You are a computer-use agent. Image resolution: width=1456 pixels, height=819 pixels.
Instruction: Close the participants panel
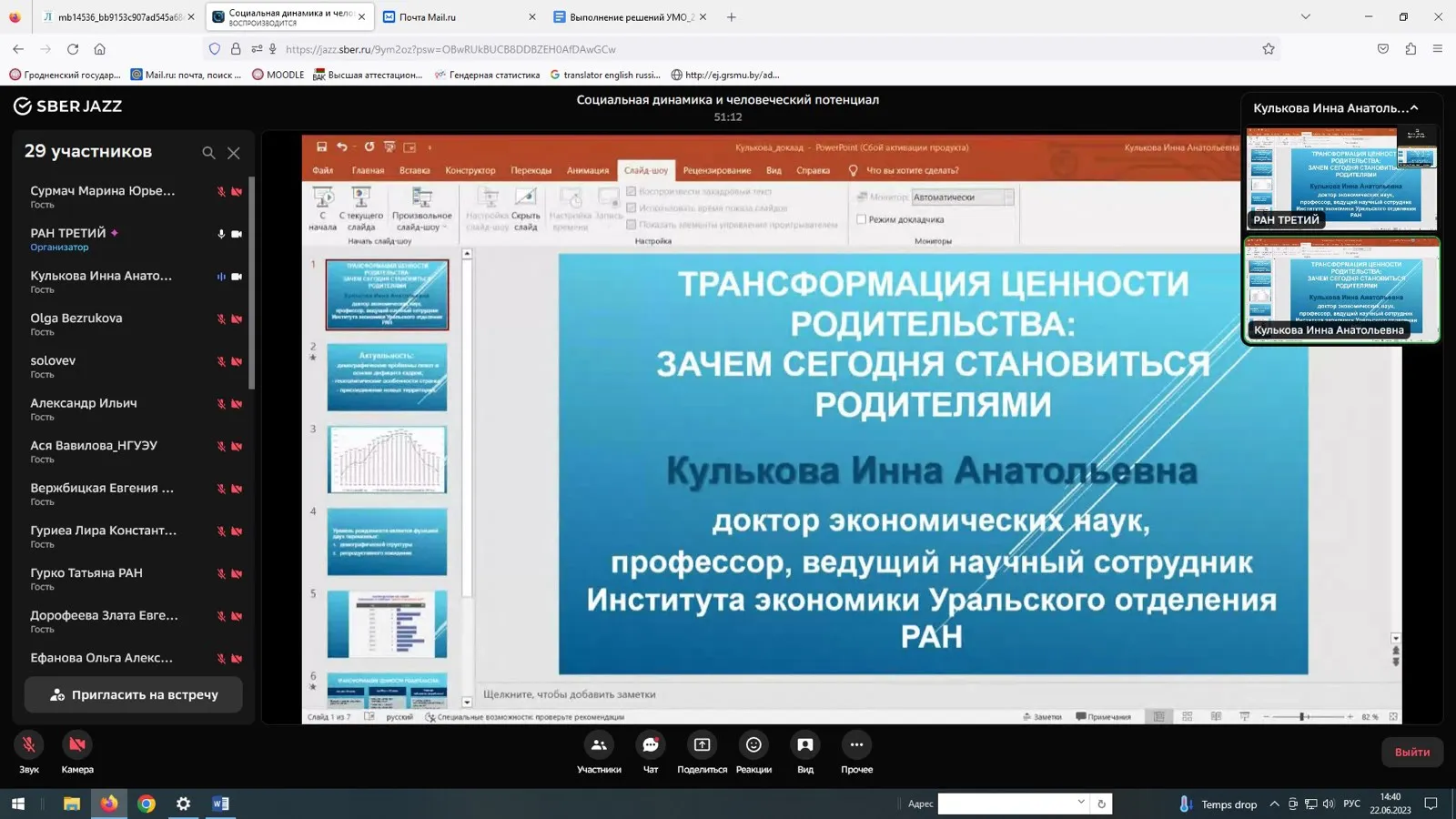pos(234,153)
